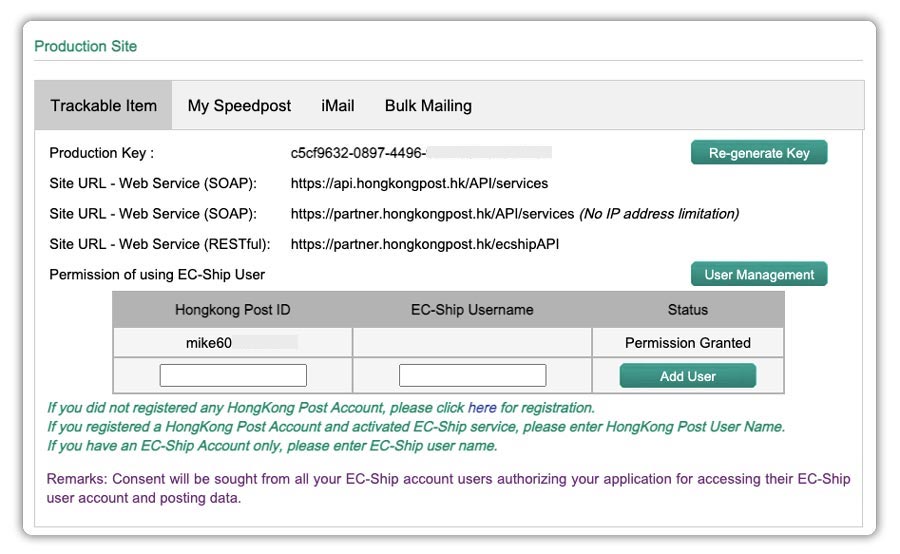
Task: Click the 'activated EC-Ship service' instruction line
Action: 416,427
